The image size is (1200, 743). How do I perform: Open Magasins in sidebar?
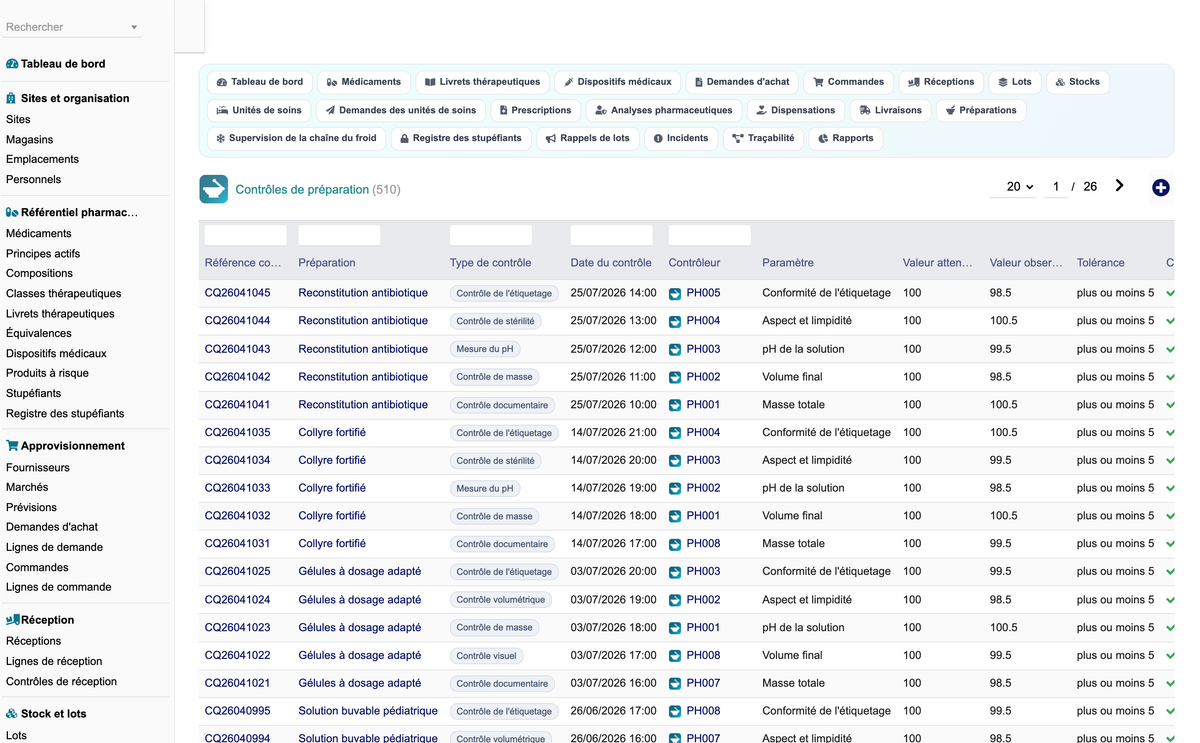tap(30, 139)
